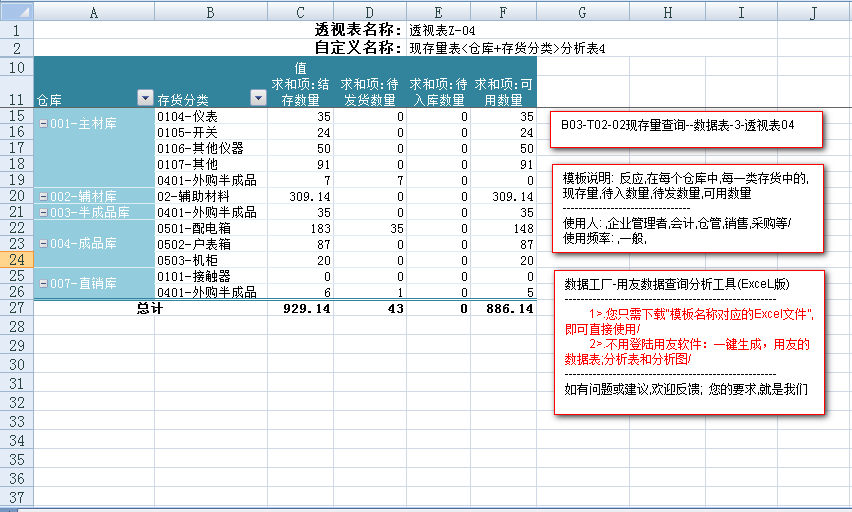Select column G by its header
This screenshot has width=852, height=512.
point(582,12)
